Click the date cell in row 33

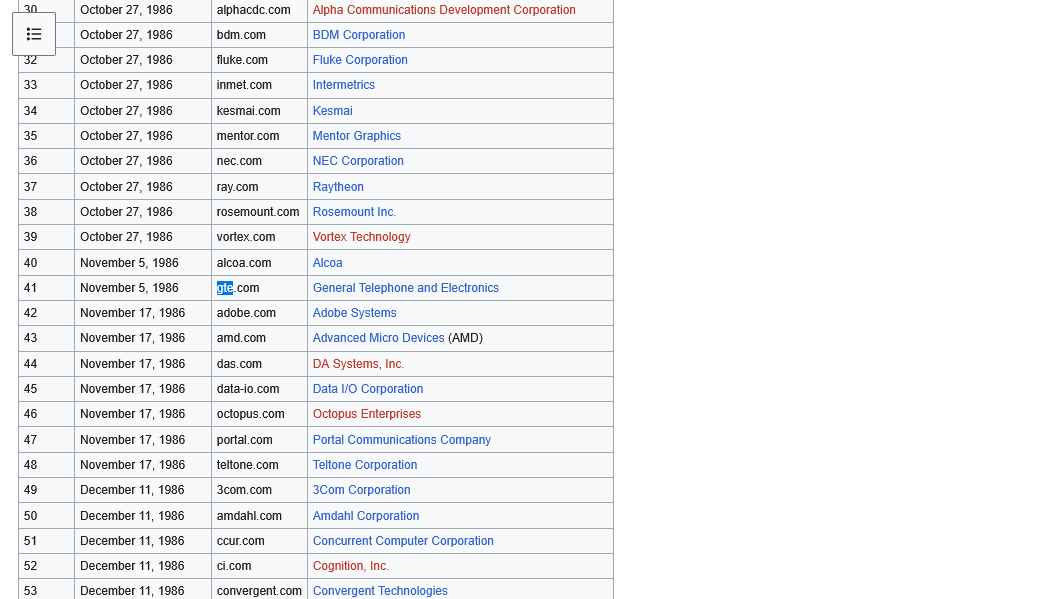click(x=143, y=85)
